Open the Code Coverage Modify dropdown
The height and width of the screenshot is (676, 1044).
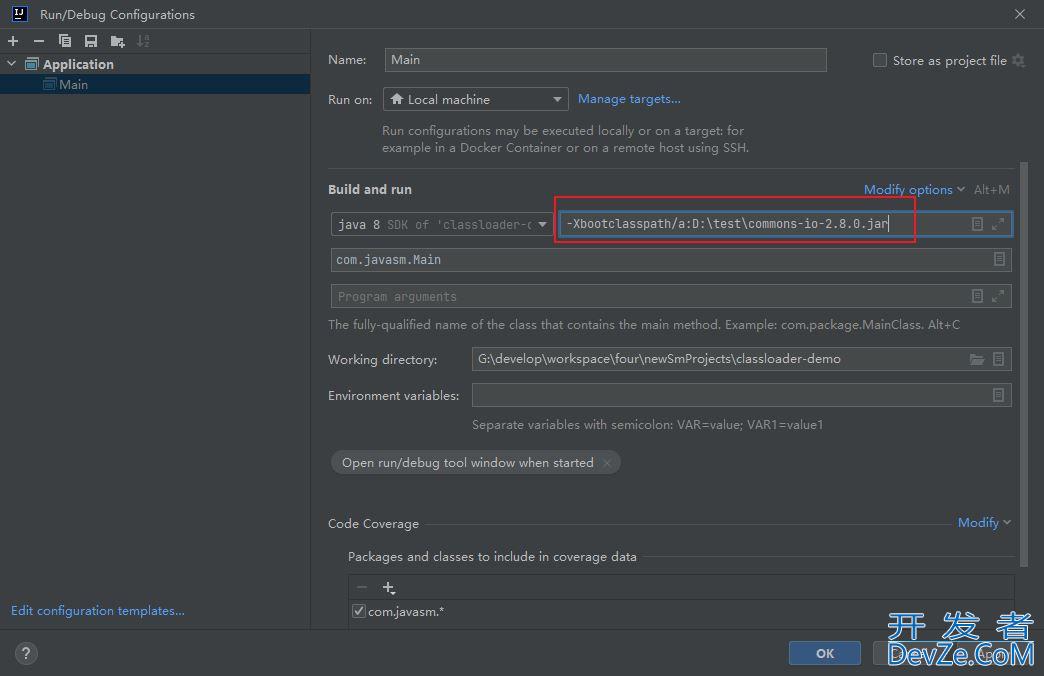984,523
